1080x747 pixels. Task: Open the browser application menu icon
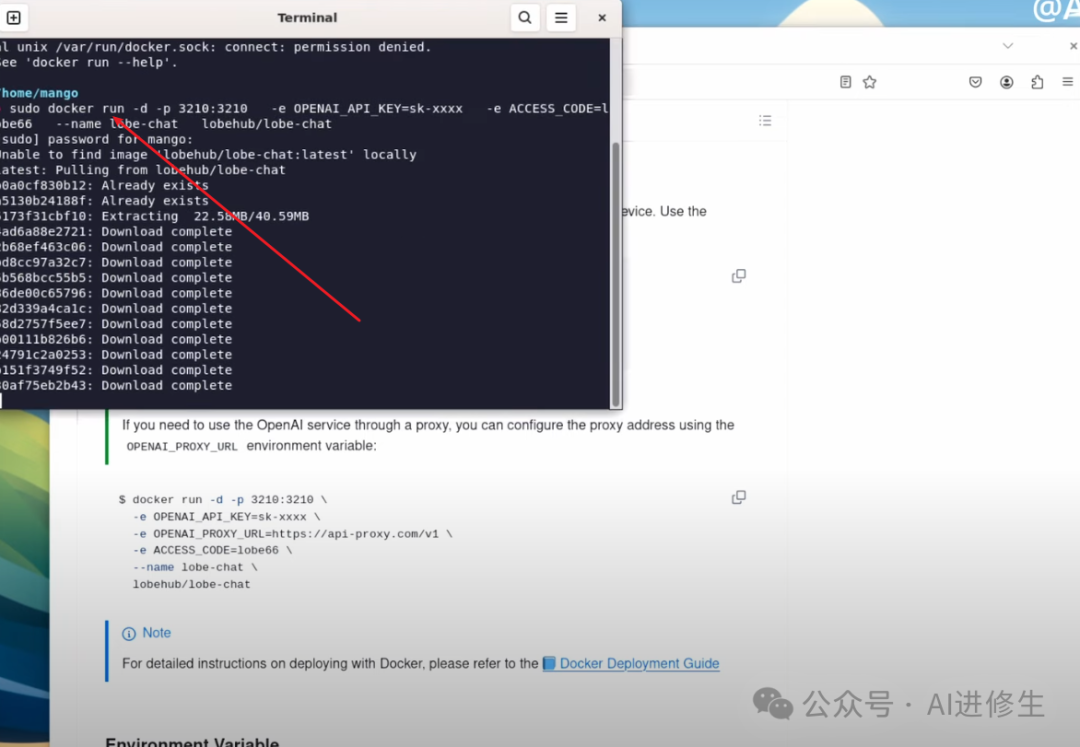point(1068,82)
